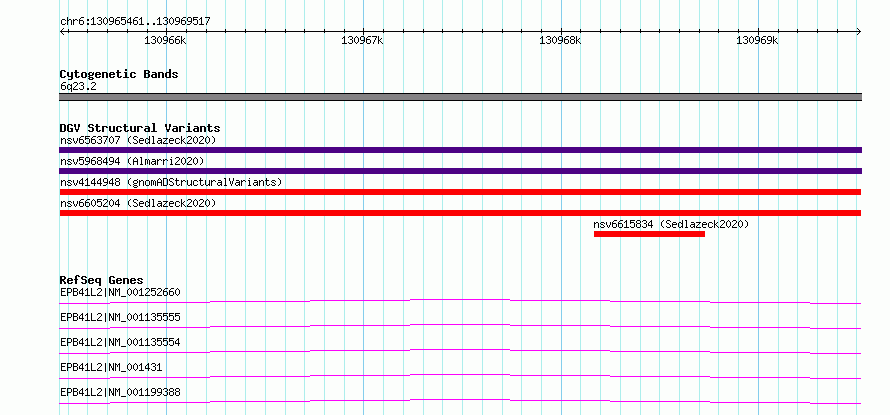Click the 130967k ruler tick label

363,40
